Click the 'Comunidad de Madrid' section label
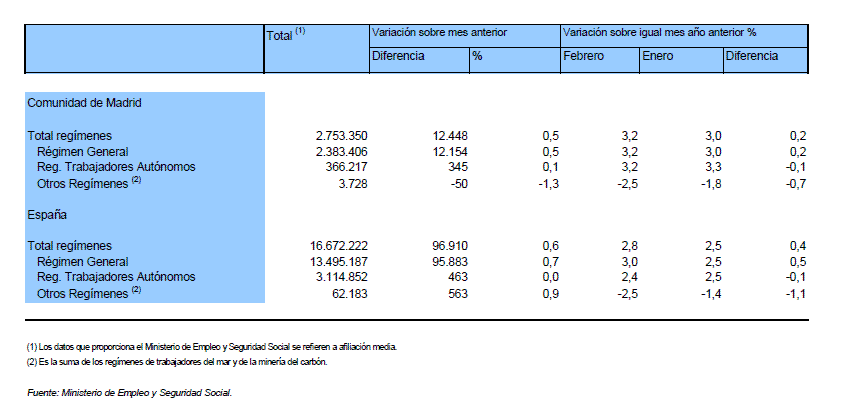856x417 pixels. 85,103
